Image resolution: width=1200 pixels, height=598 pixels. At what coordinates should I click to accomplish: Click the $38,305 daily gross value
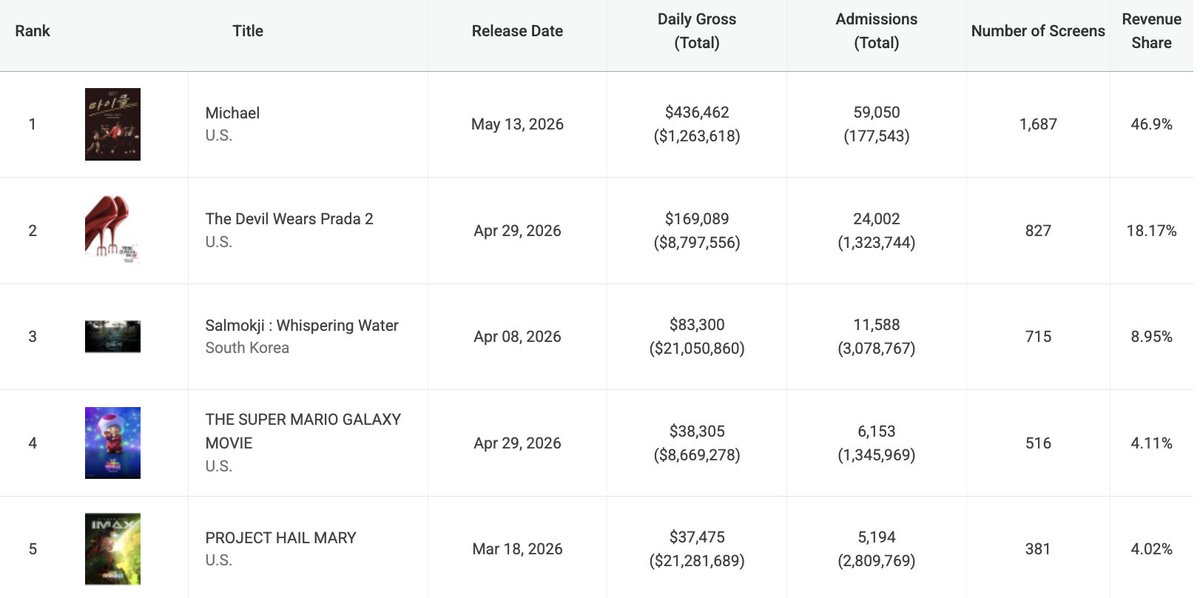[x=697, y=431]
